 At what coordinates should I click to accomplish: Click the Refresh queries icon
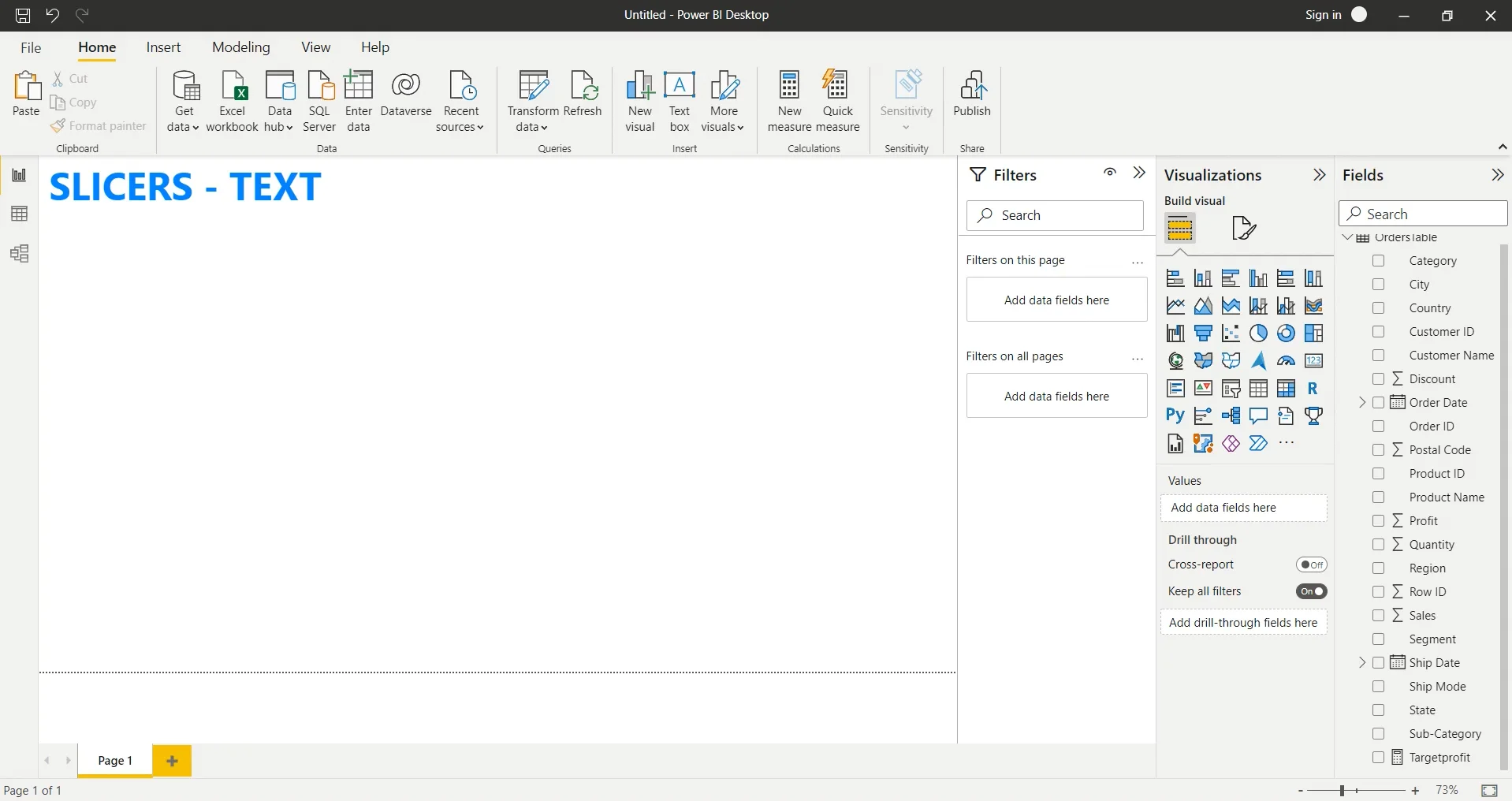(583, 95)
